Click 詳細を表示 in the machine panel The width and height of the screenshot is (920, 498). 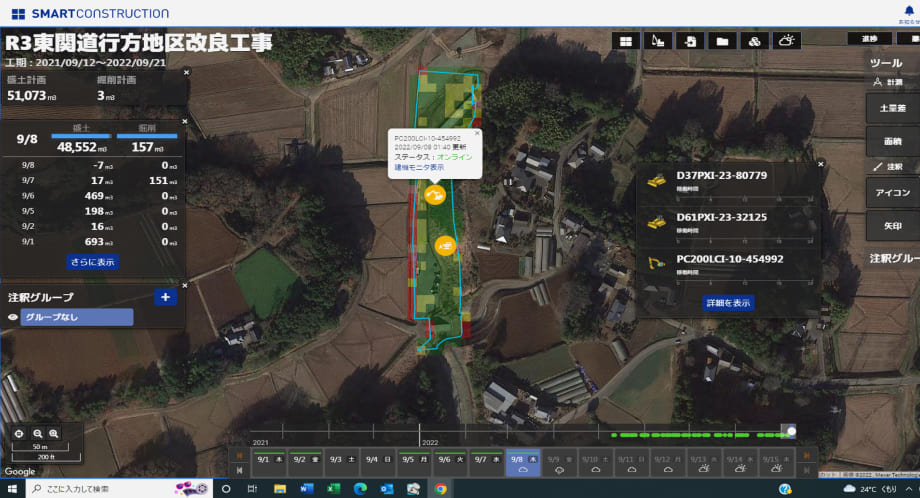(728, 303)
